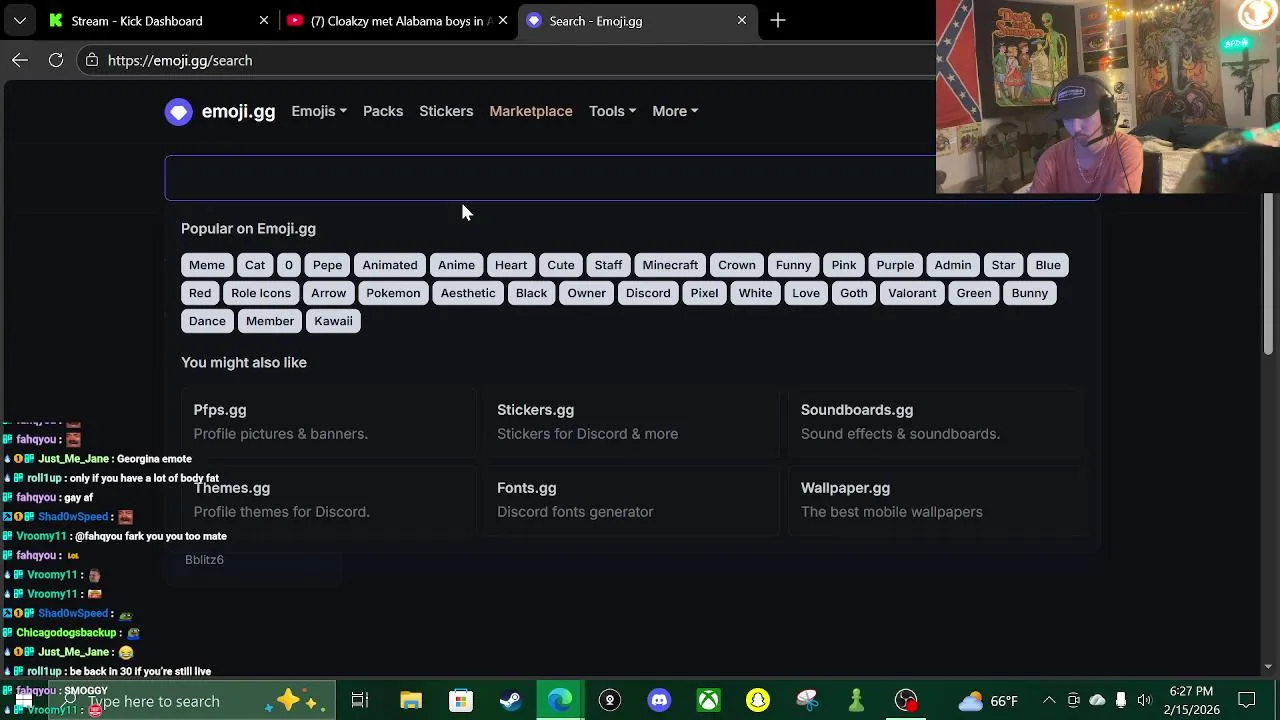Select the Pokemon tag

pyautogui.click(x=393, y=293)
